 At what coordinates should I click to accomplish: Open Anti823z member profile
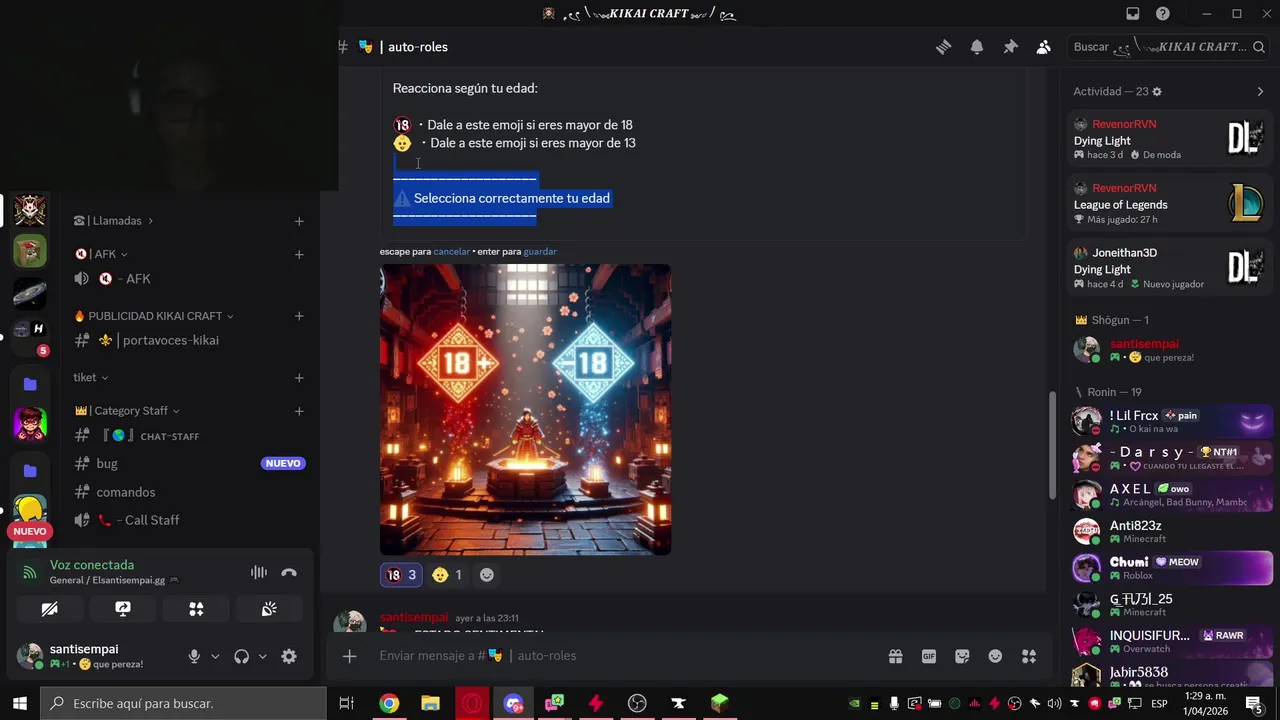[x=1171, y=532]
